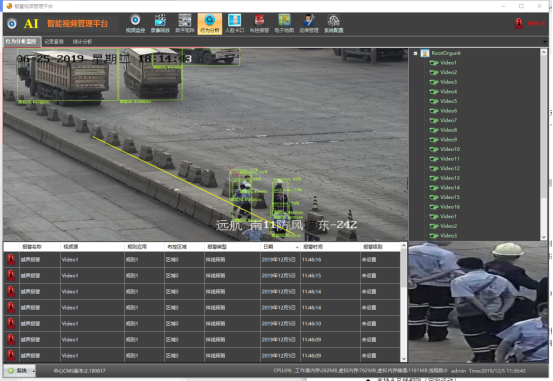Switch to the 记录查询 tab

pos(54,41)
